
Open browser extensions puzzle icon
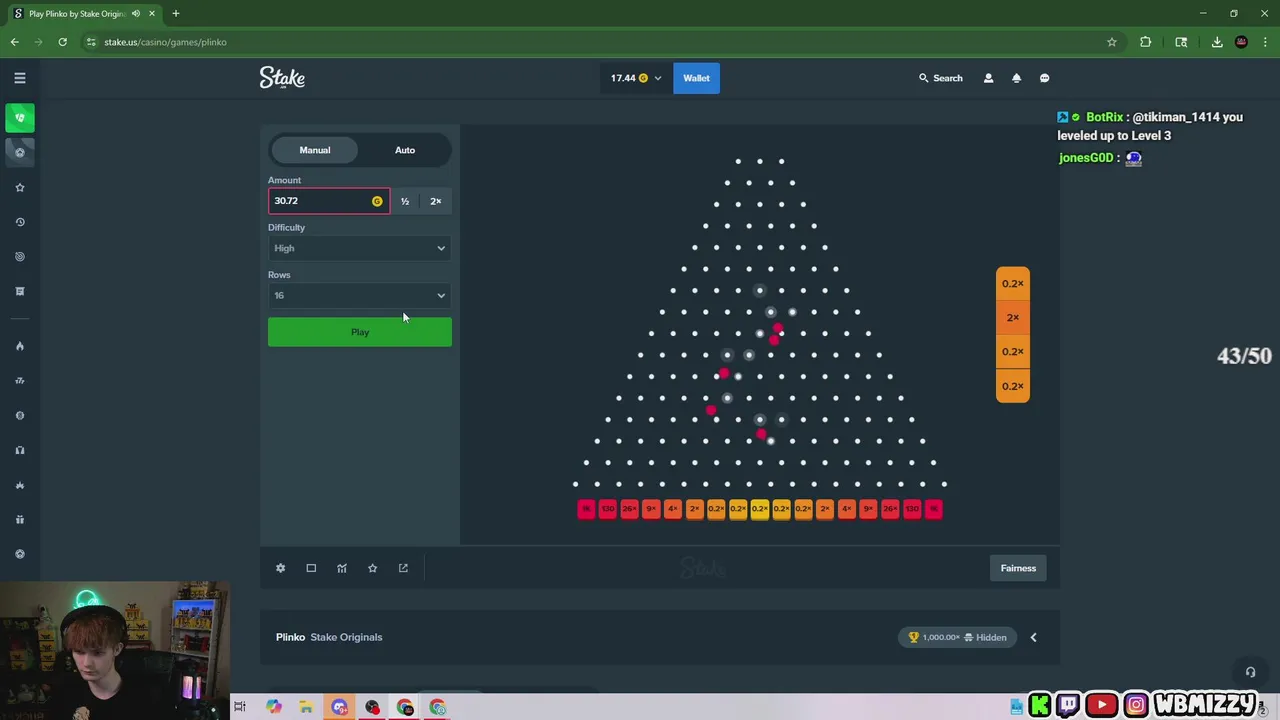[x=1146, y=42]
